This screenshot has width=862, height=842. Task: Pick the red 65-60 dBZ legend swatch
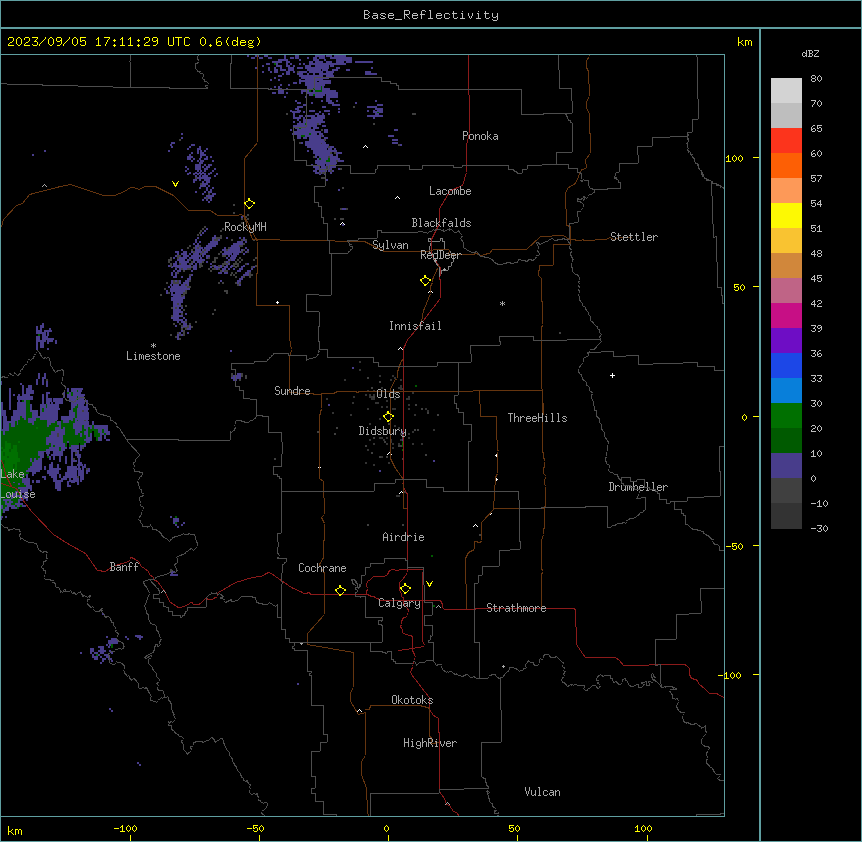[x=786, y=140]
